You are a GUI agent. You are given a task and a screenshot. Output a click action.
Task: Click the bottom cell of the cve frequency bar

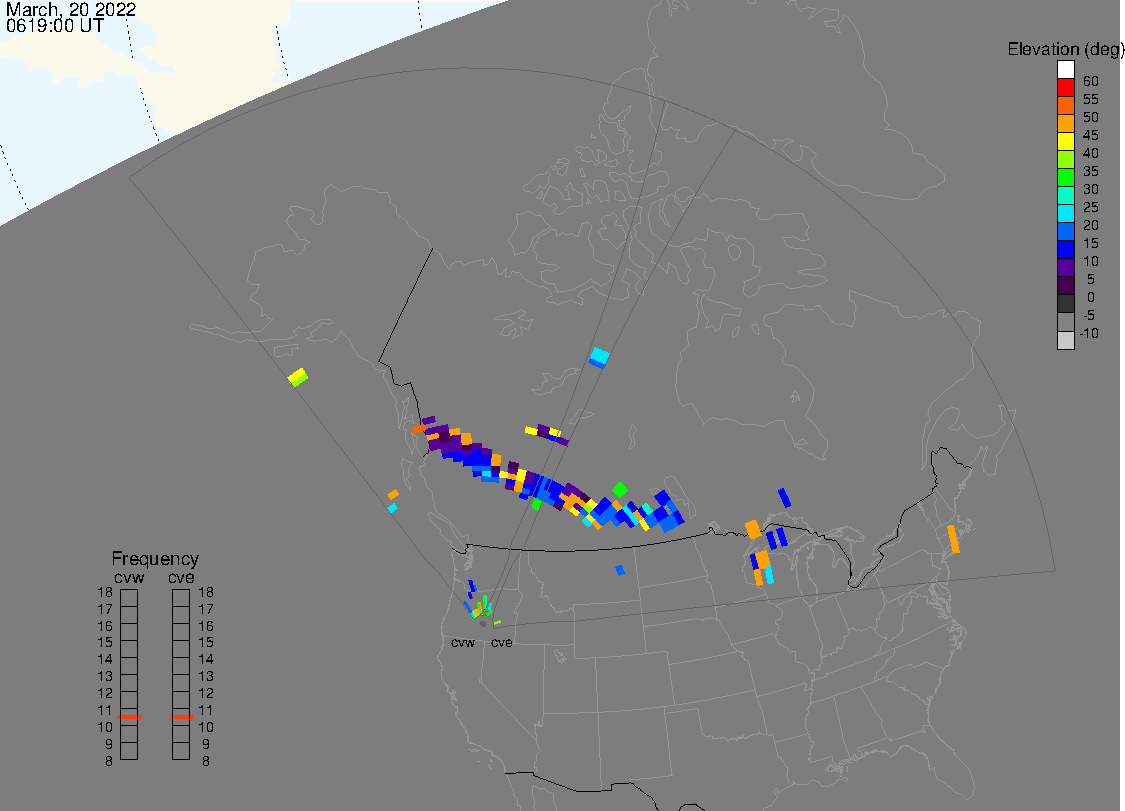tap(181, 752)
